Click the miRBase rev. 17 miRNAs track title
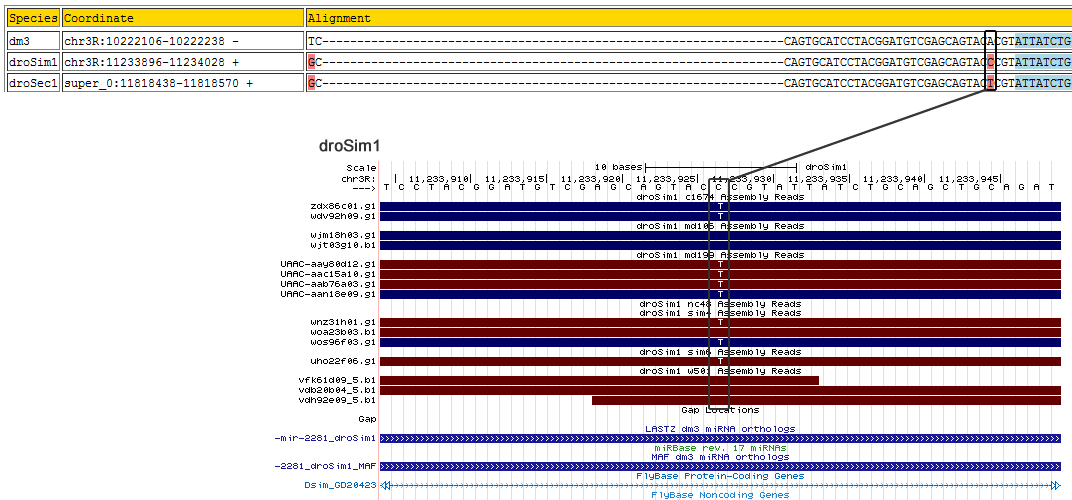Screen dimensions: 1072x500 720,448
